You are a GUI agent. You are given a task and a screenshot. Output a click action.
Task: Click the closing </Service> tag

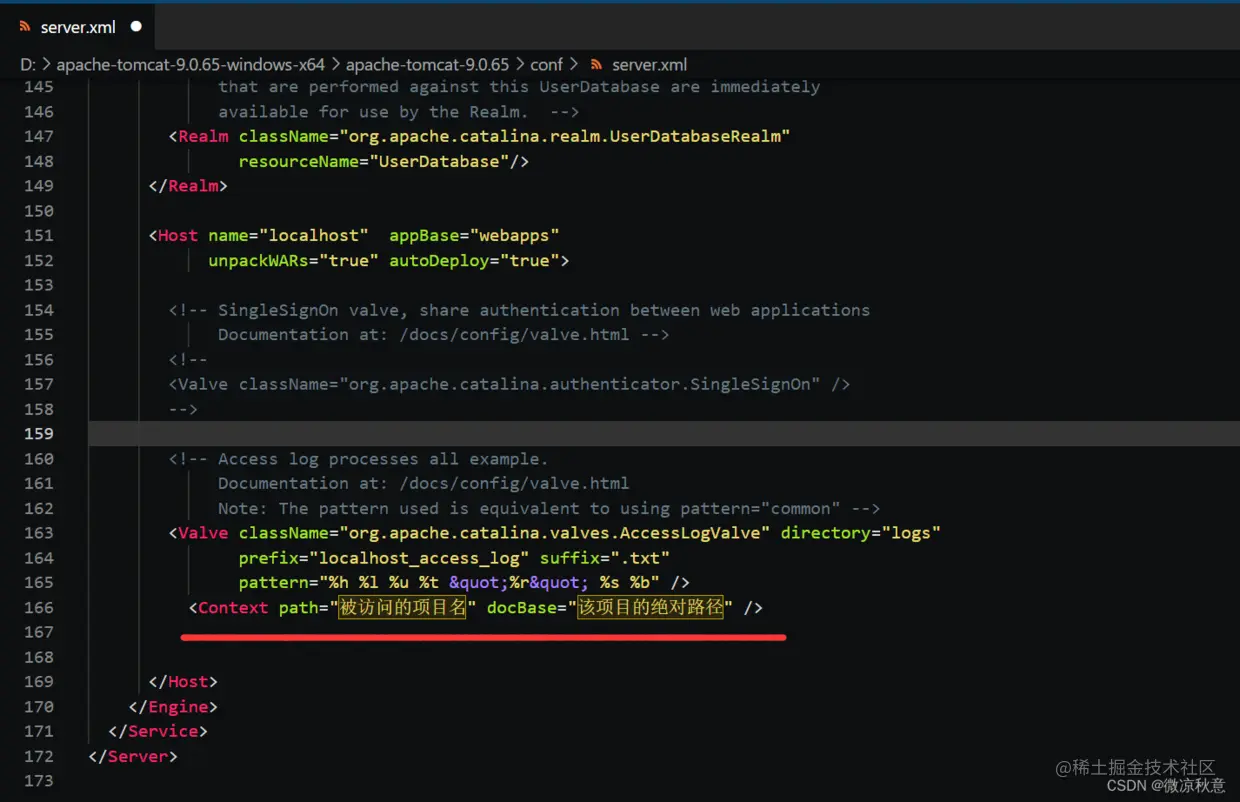click(x=158, y=731)
